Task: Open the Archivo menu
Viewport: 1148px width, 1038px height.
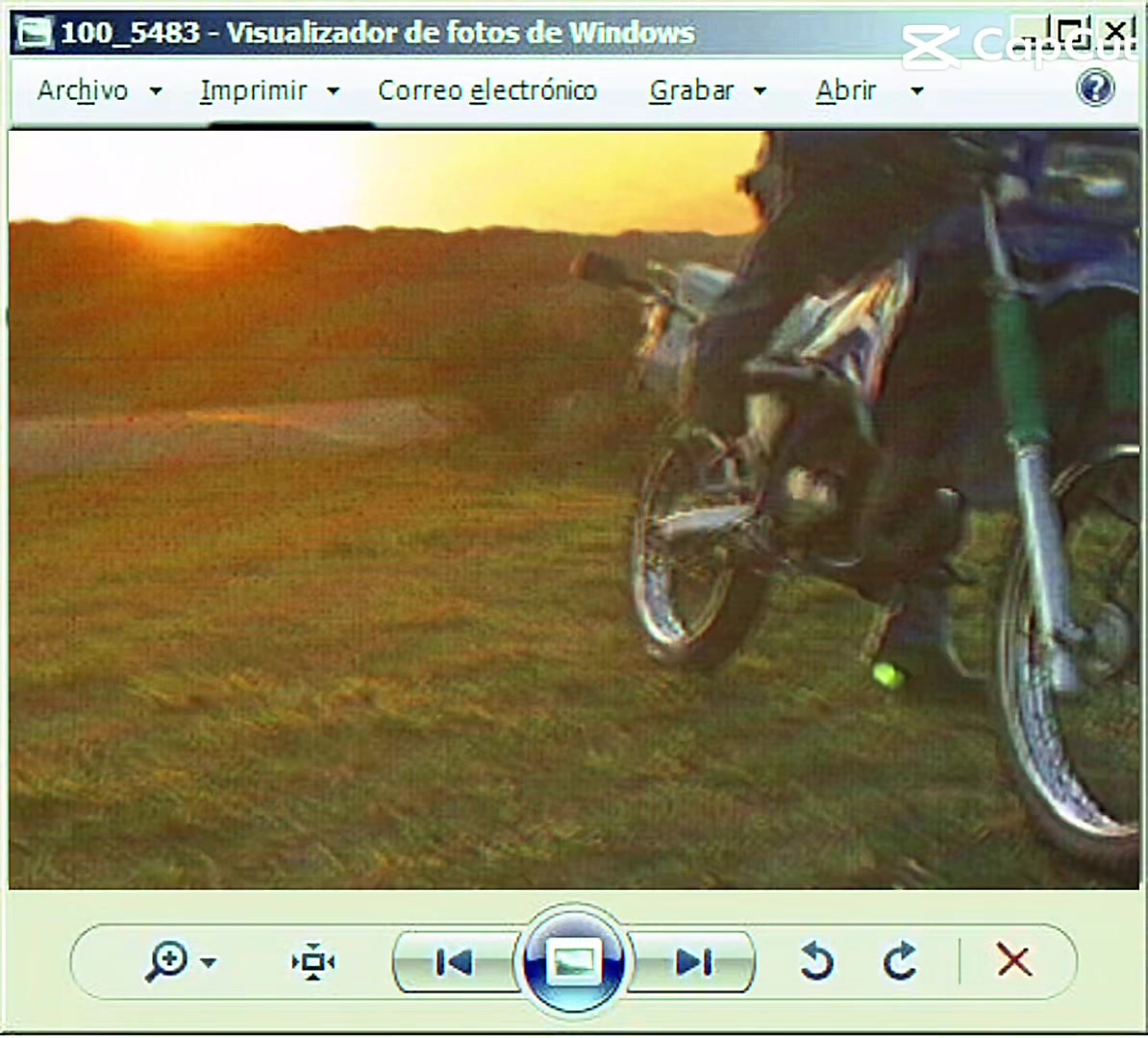Action: pyautogui.click(x=83, y=90)
